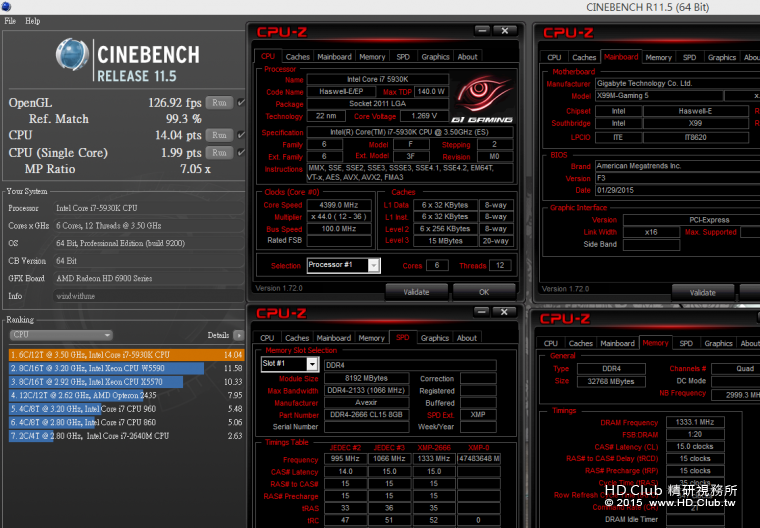Screen dimensions: 760x528
Task: Switch to SPD tab in Memory CPU-Z window
Action: [686, 343]
